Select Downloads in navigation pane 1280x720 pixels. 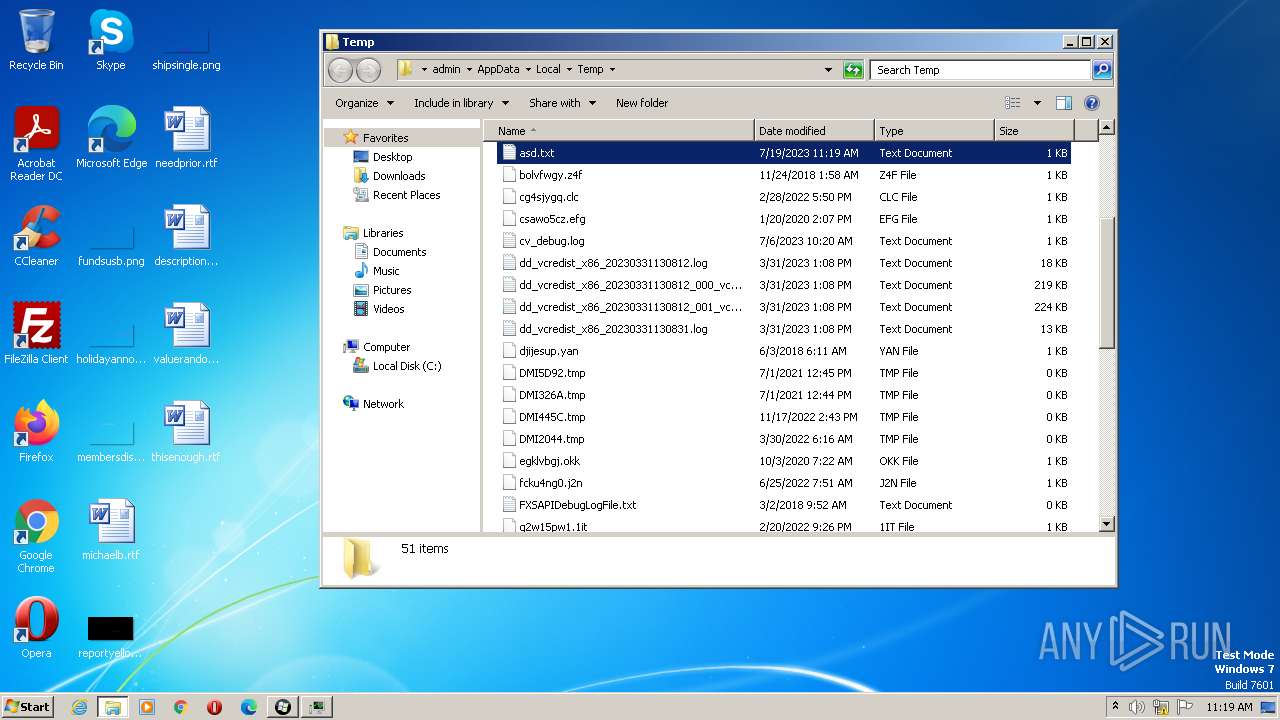(399, 176)
